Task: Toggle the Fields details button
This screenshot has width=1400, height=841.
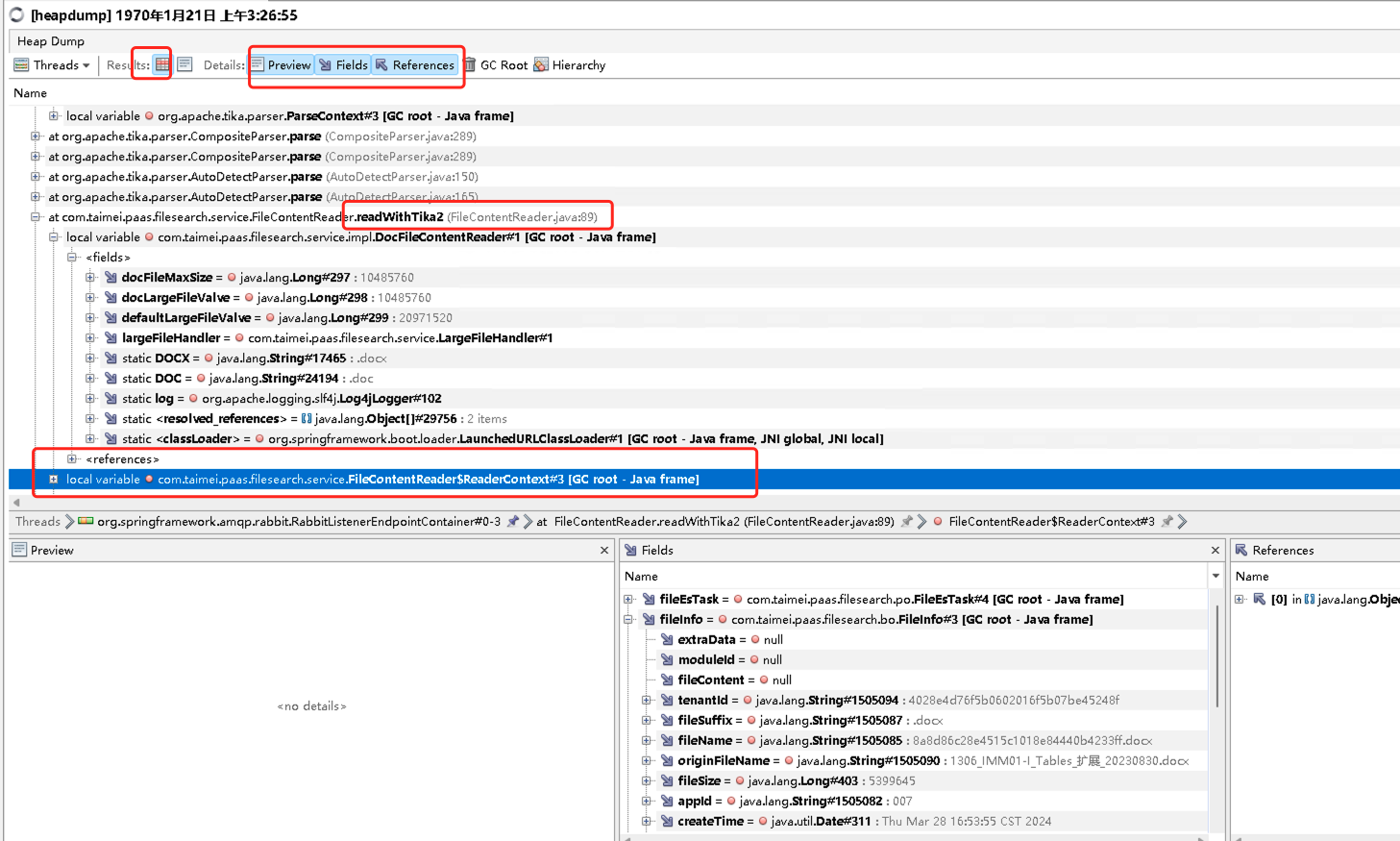Action: (x=343, y=65)
